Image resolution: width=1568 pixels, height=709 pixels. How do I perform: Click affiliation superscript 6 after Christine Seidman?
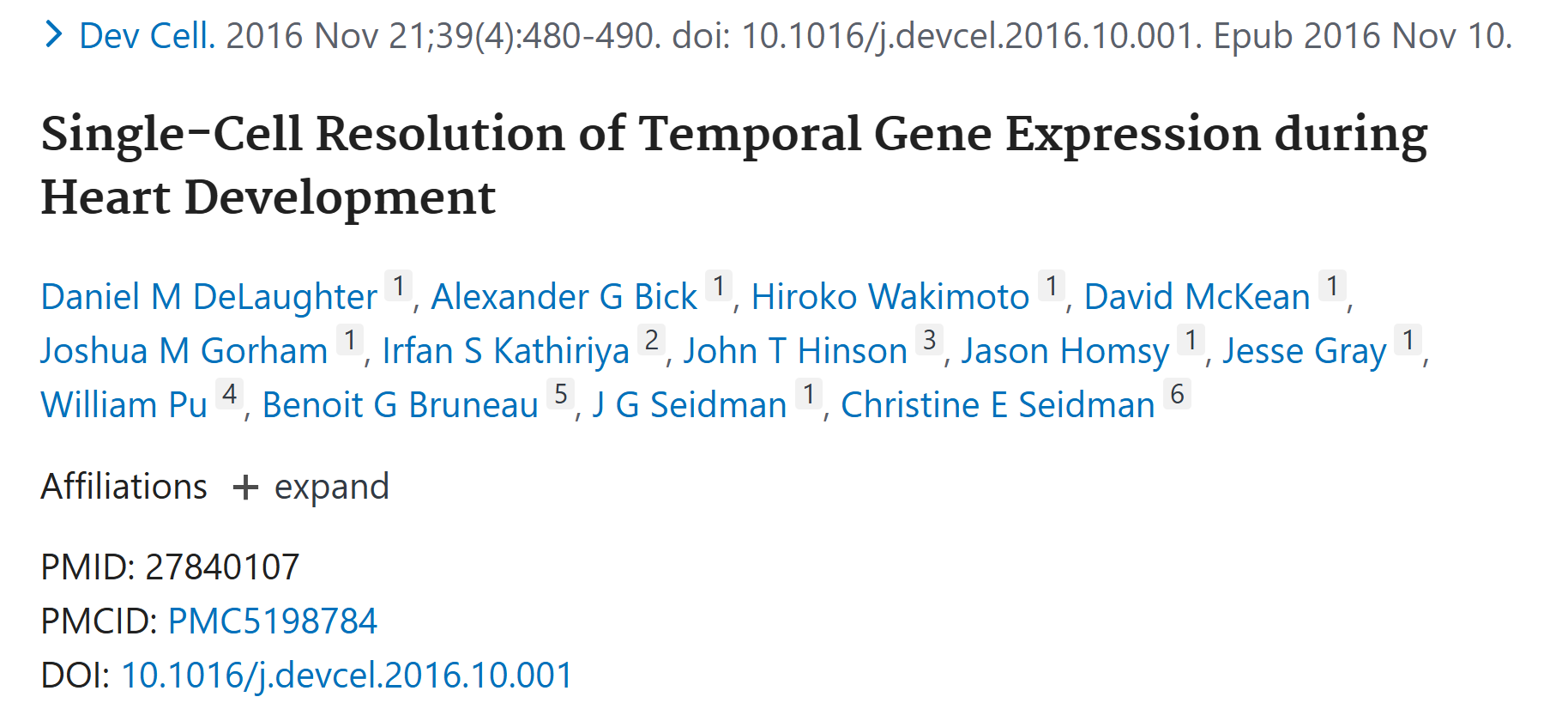pos(1177,394)
